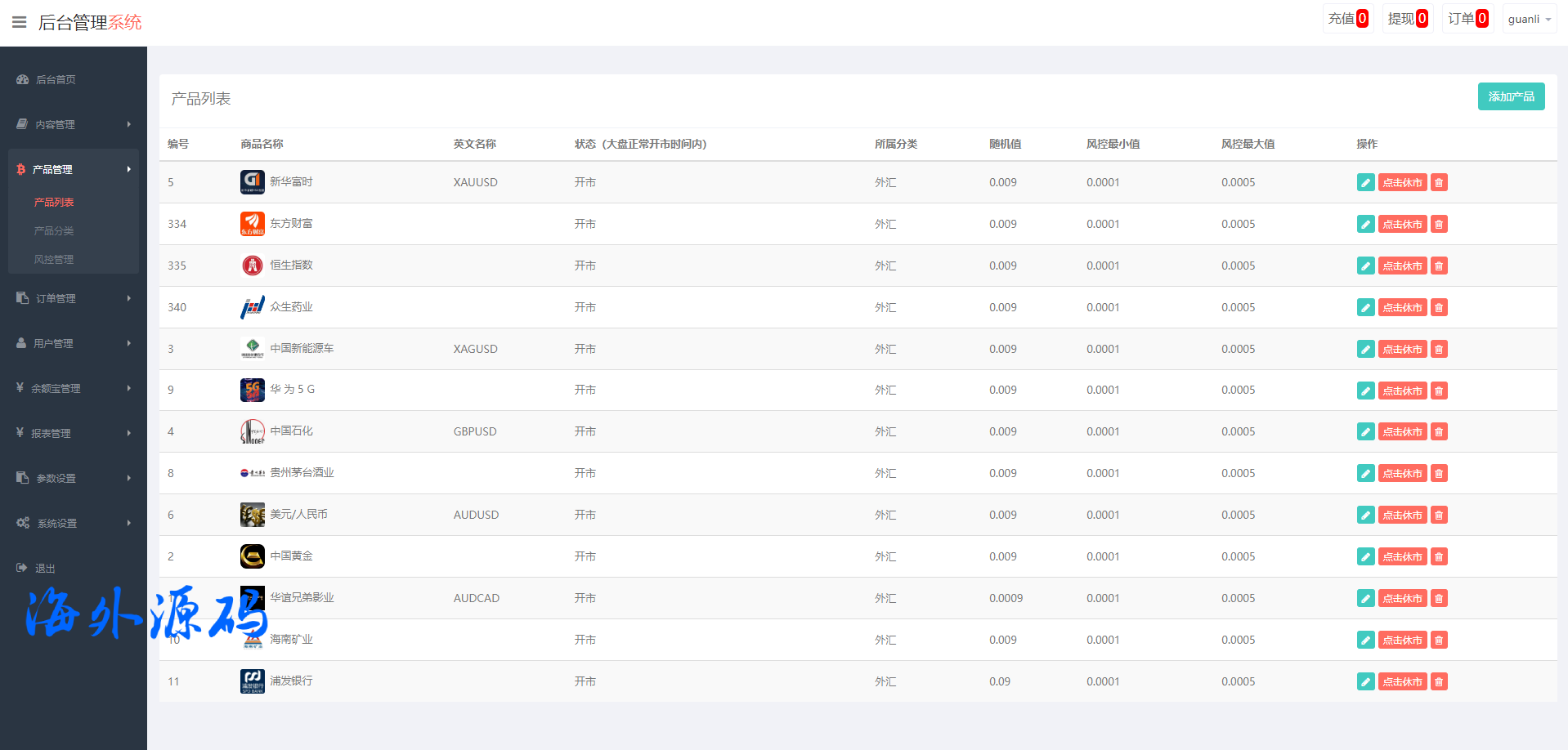Screen dimensions: 1568x750
Task: Select 风控管理 in the sidebar
Action: [54, 259]
